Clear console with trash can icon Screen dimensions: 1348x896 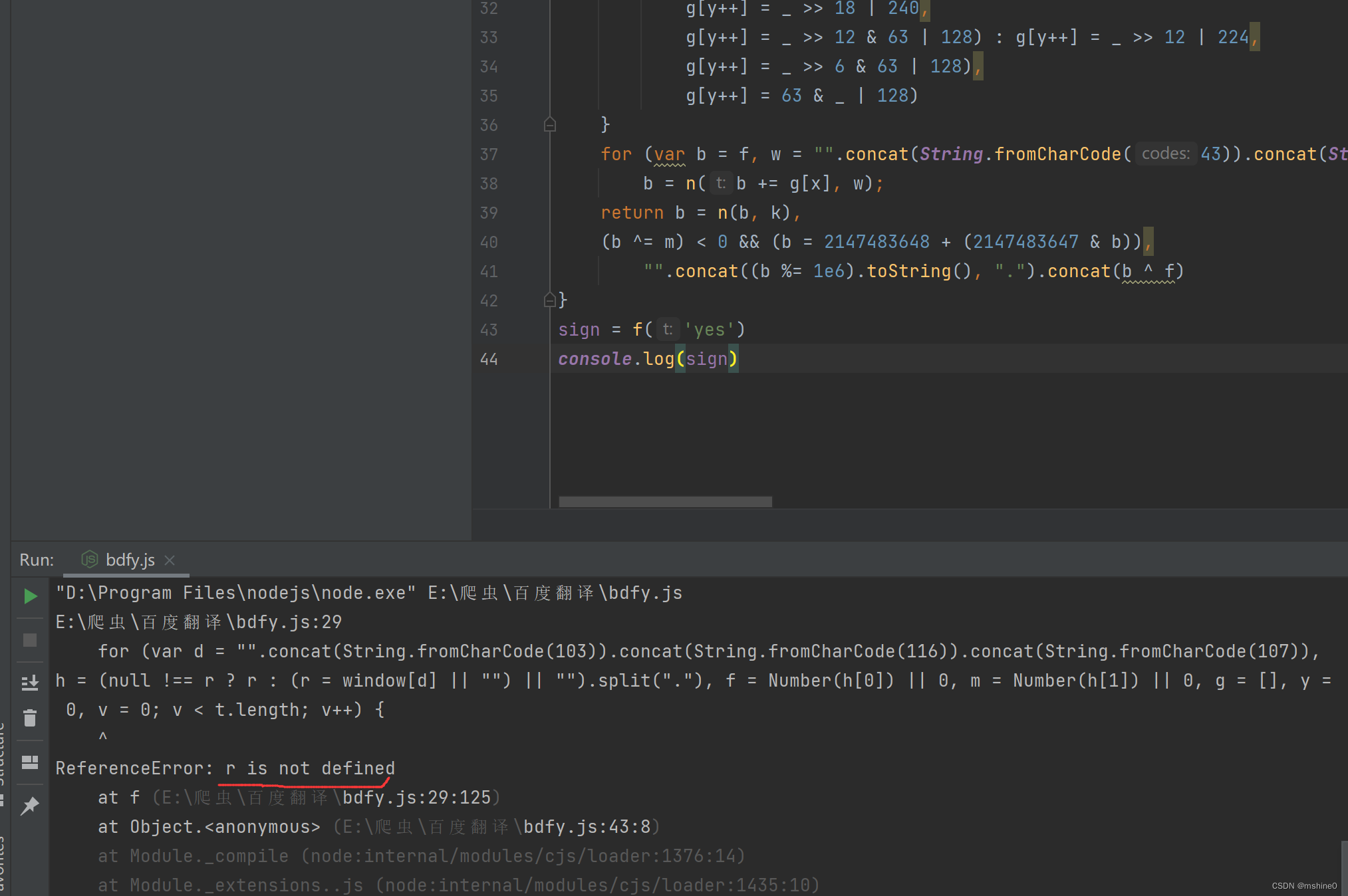pyautogui.click(x=30, y=718)
